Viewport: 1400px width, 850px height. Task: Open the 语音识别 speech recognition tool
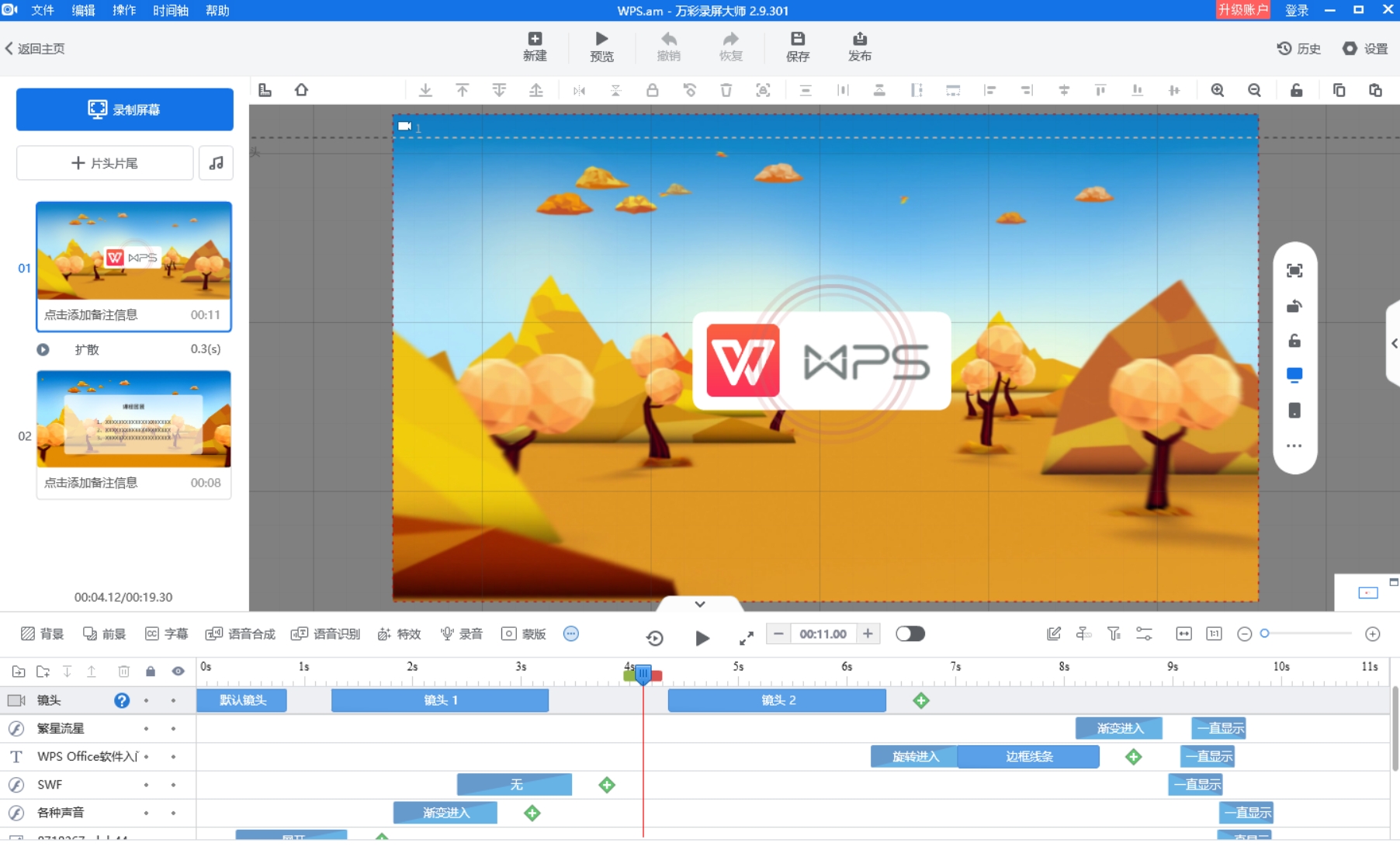pos(325,634)
